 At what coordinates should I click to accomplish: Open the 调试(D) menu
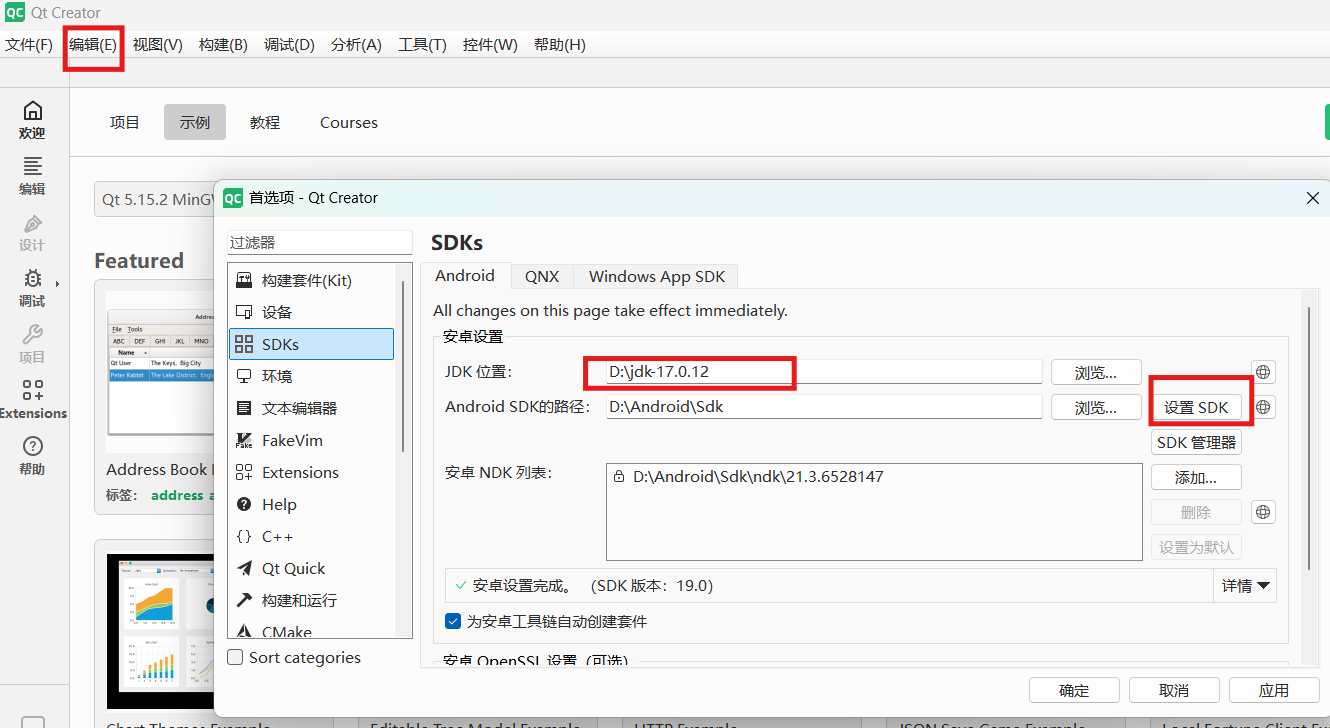(x=289, y=45)
